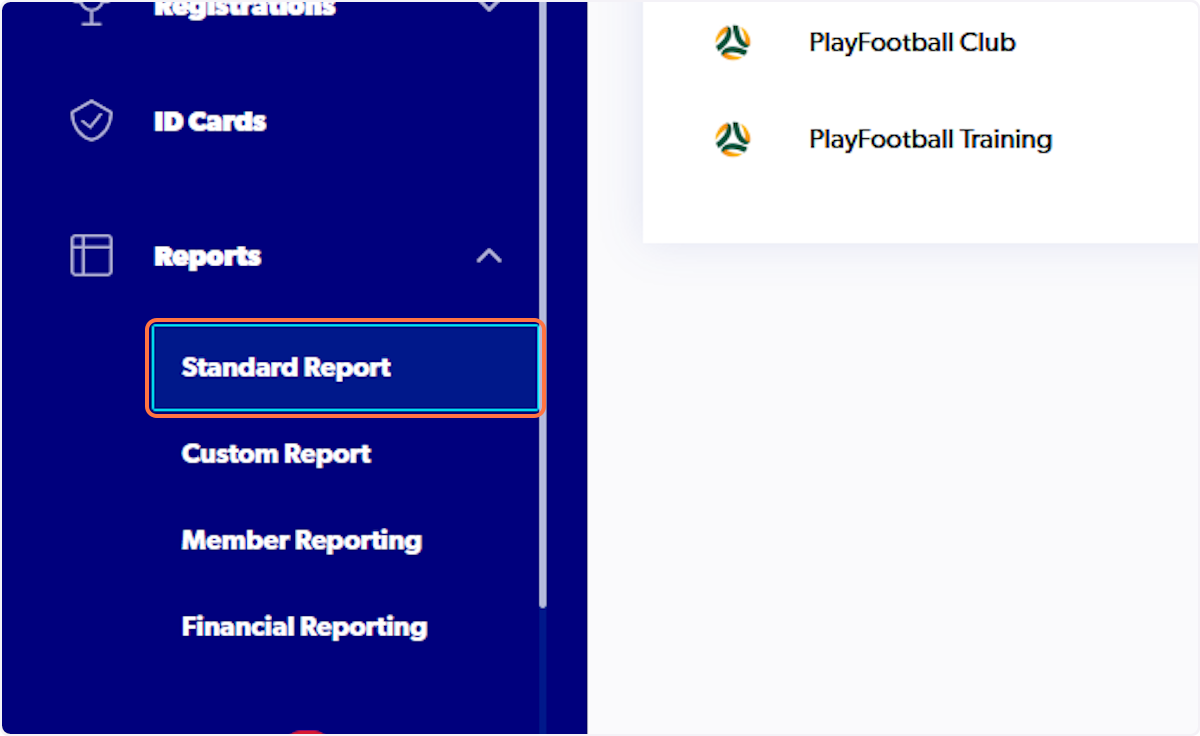Viewport: 1200px width, 736px height.
Task: Click the ID Cards shield icon
Action: 91,122
